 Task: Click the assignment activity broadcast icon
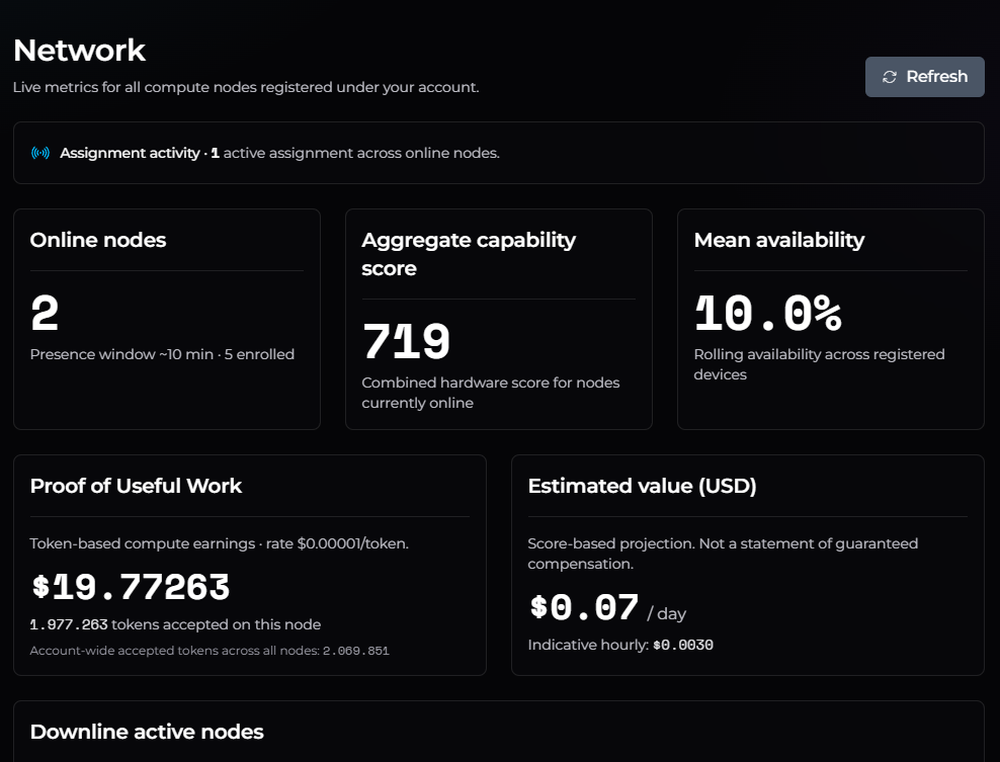click(x=40, y=153)
